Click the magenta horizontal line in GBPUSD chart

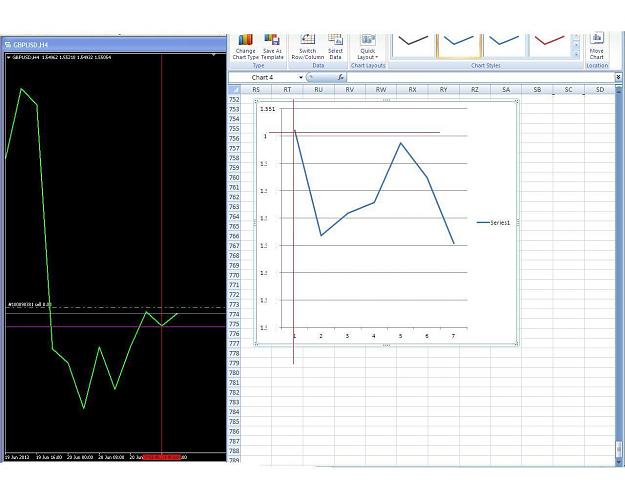point(116,327)
